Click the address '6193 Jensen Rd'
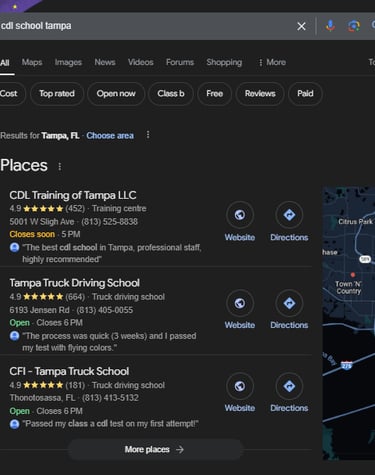The image size is (375, 475). click(39, 310)
